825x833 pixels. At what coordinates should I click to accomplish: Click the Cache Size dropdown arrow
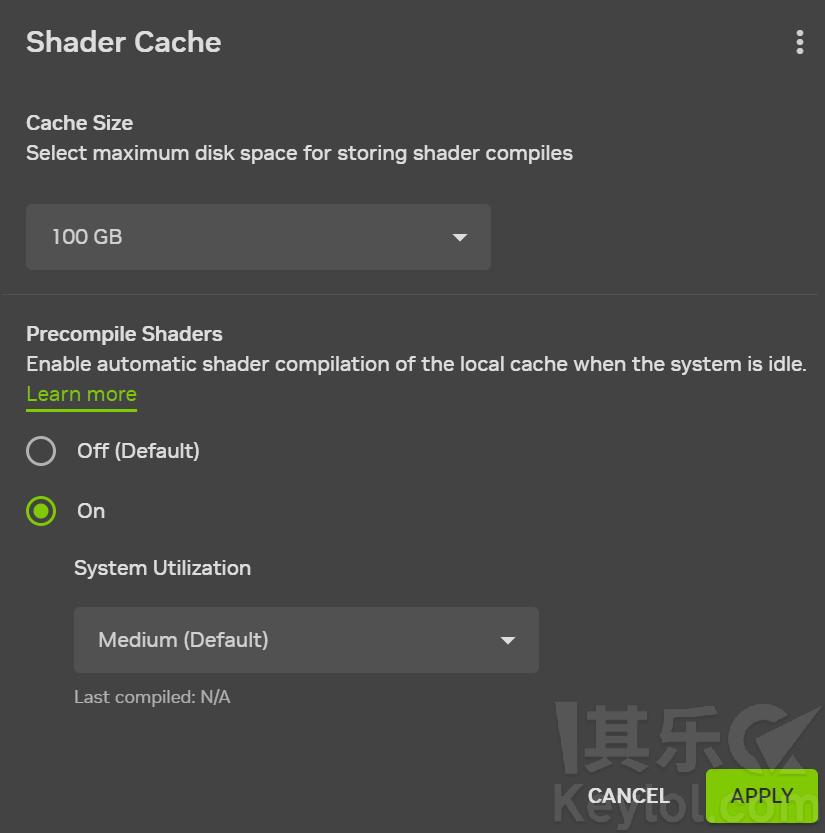[460, 238]
